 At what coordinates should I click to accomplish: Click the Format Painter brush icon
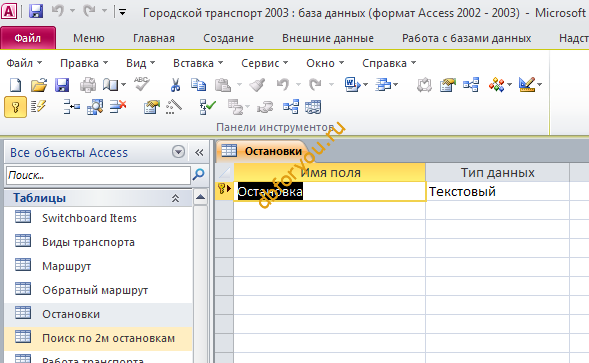click(x=257, y=85)
